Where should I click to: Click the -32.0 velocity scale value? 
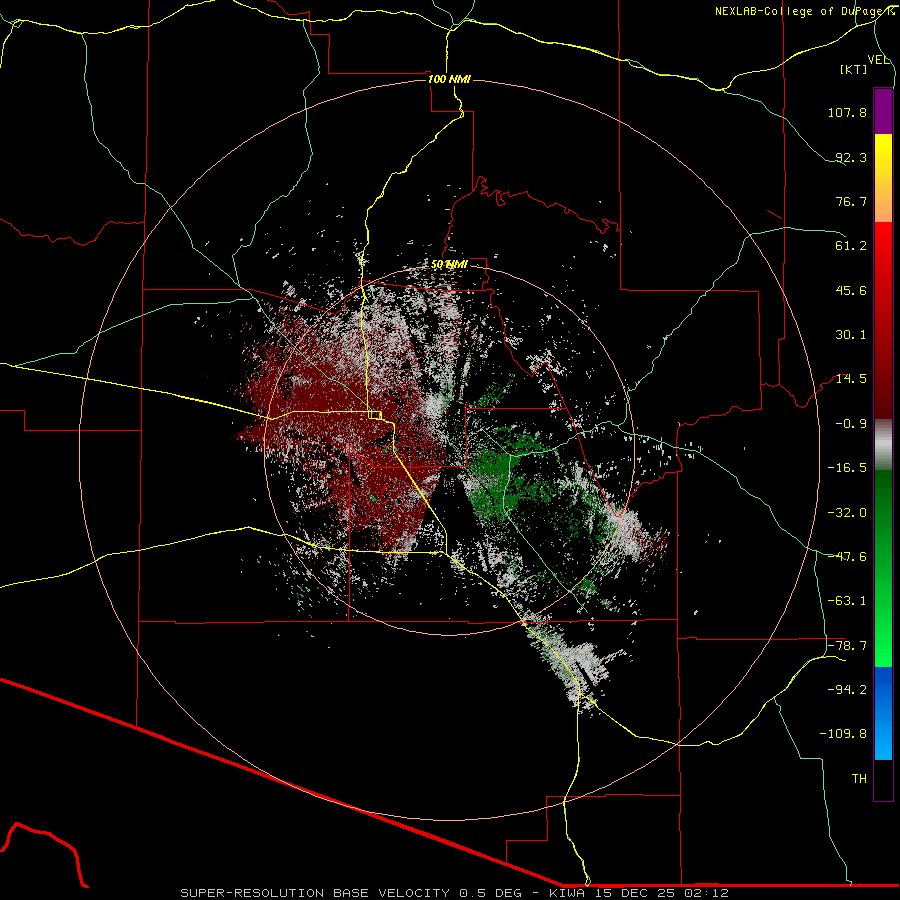point(847,513)
